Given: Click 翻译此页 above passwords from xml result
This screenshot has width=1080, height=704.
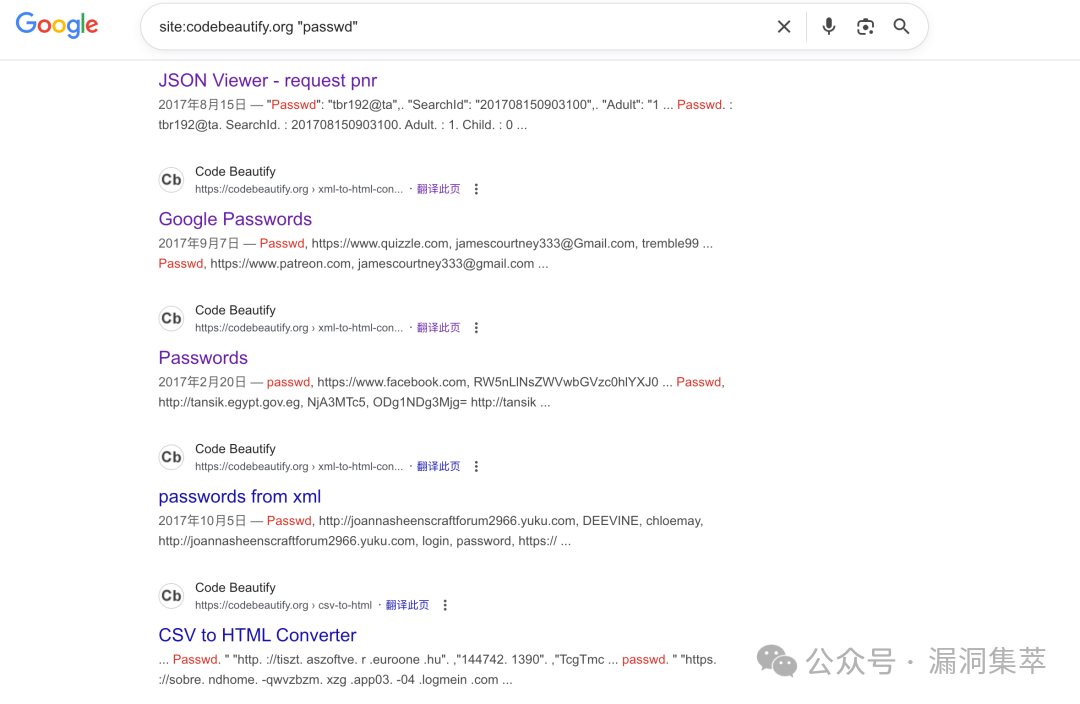Looking at the screenshot, I should coord(438,466).
